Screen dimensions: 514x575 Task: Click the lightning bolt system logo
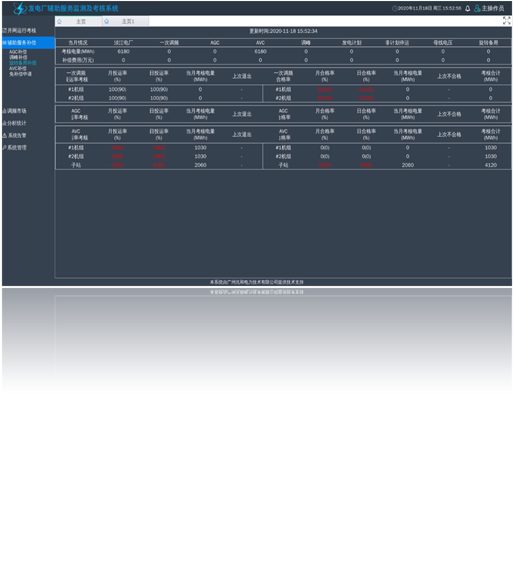pos(19,8)
